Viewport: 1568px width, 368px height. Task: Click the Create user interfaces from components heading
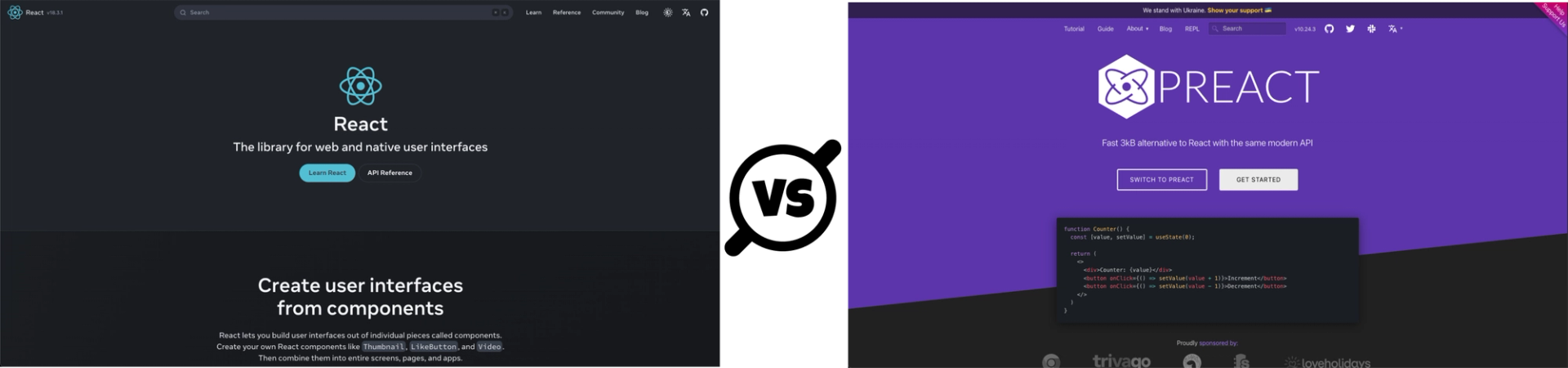[x=360, y=297]
